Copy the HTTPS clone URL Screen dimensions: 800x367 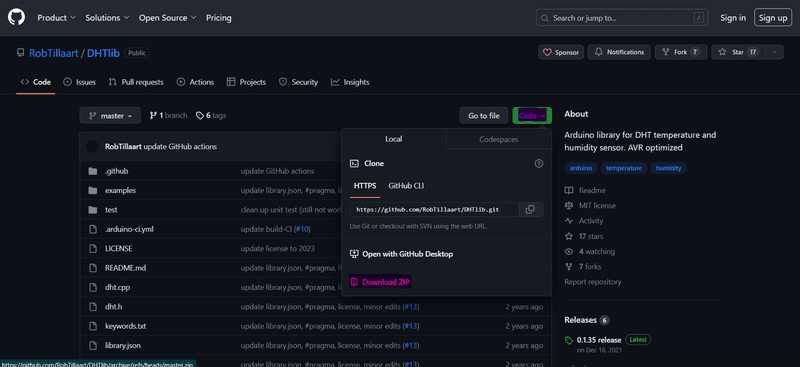pyautogui.click(x=531, y=209)
